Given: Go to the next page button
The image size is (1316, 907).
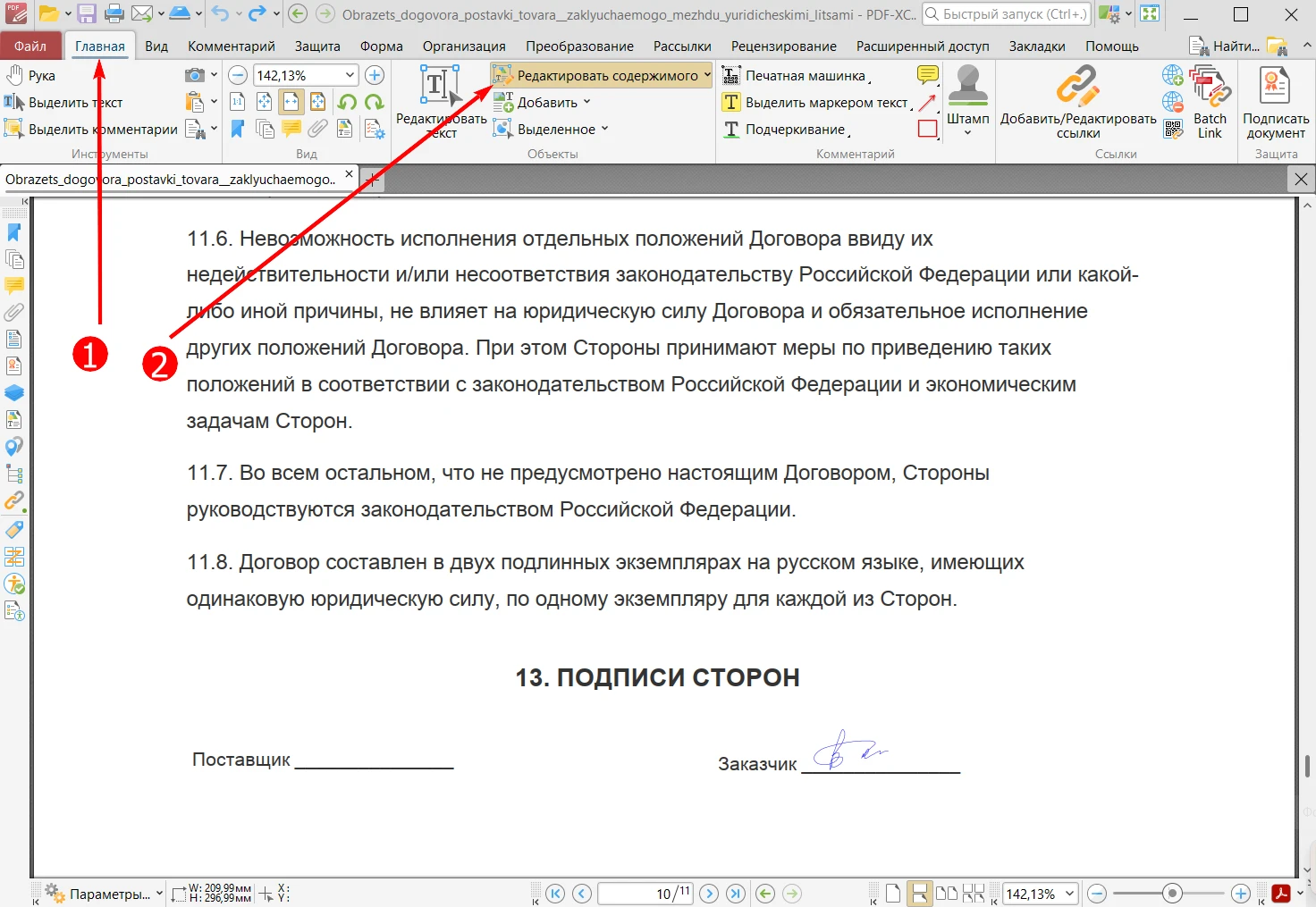Looking at the screenshot, I should pos(709,894).
